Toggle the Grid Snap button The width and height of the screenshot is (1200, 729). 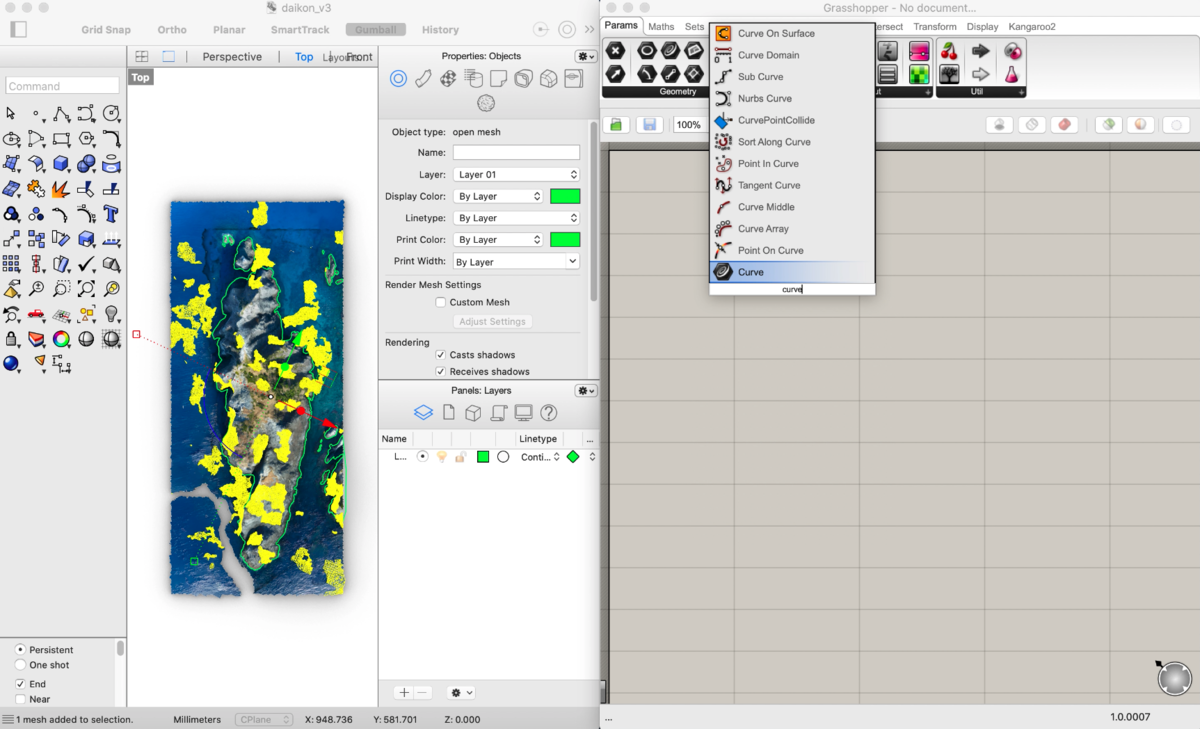pyautogui.click(x=106, y=30)
